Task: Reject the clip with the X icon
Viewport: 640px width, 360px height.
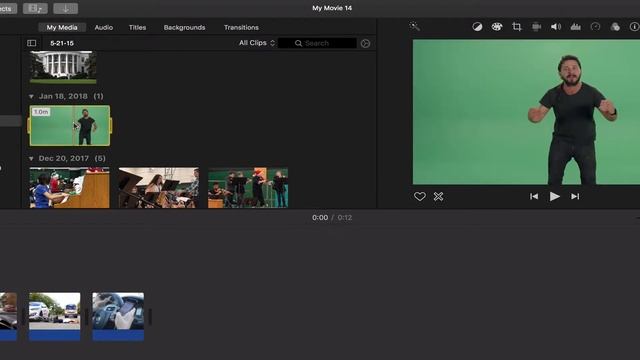Action: tap(438, 196)
